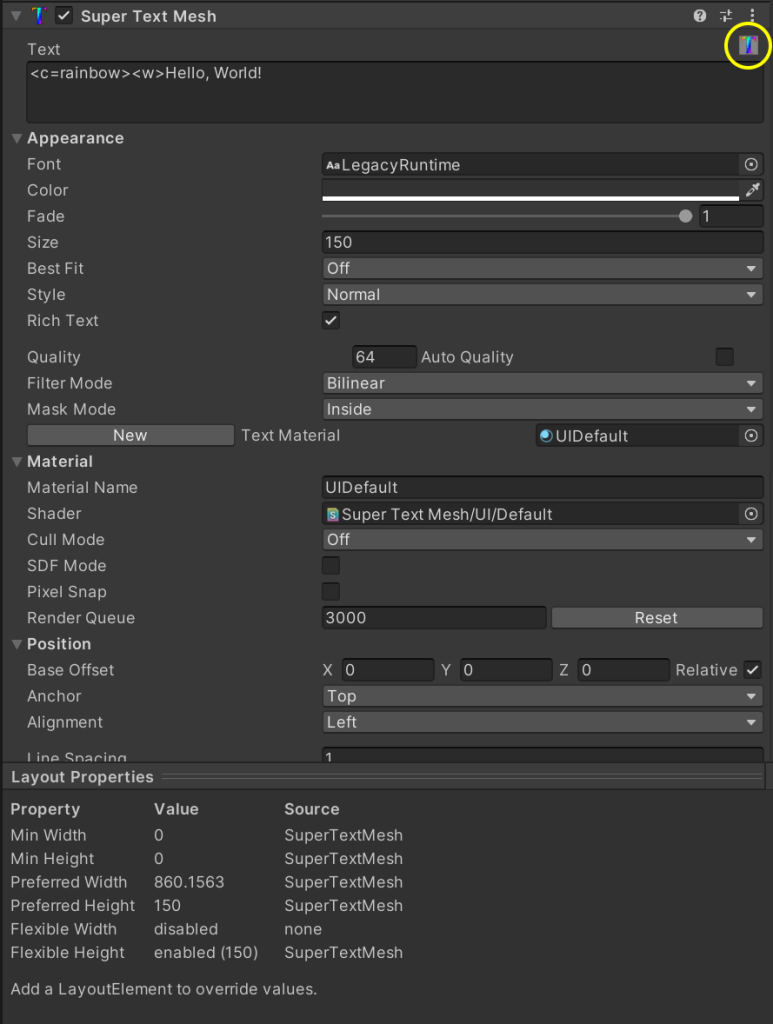The image size is (773, 1024).
Task: Click the New material button
Action: point(131,436)
